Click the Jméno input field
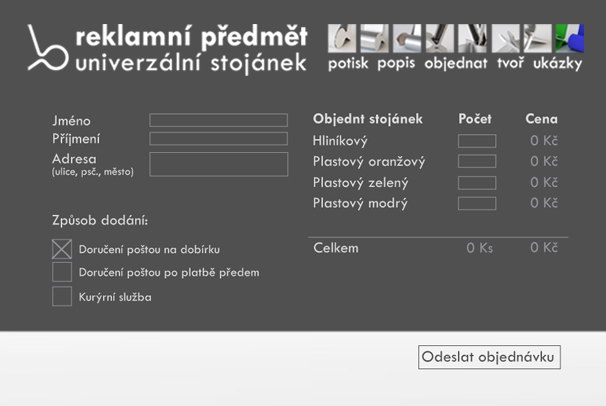This screenshot has width=606, height=406. [x=218, y=120]
